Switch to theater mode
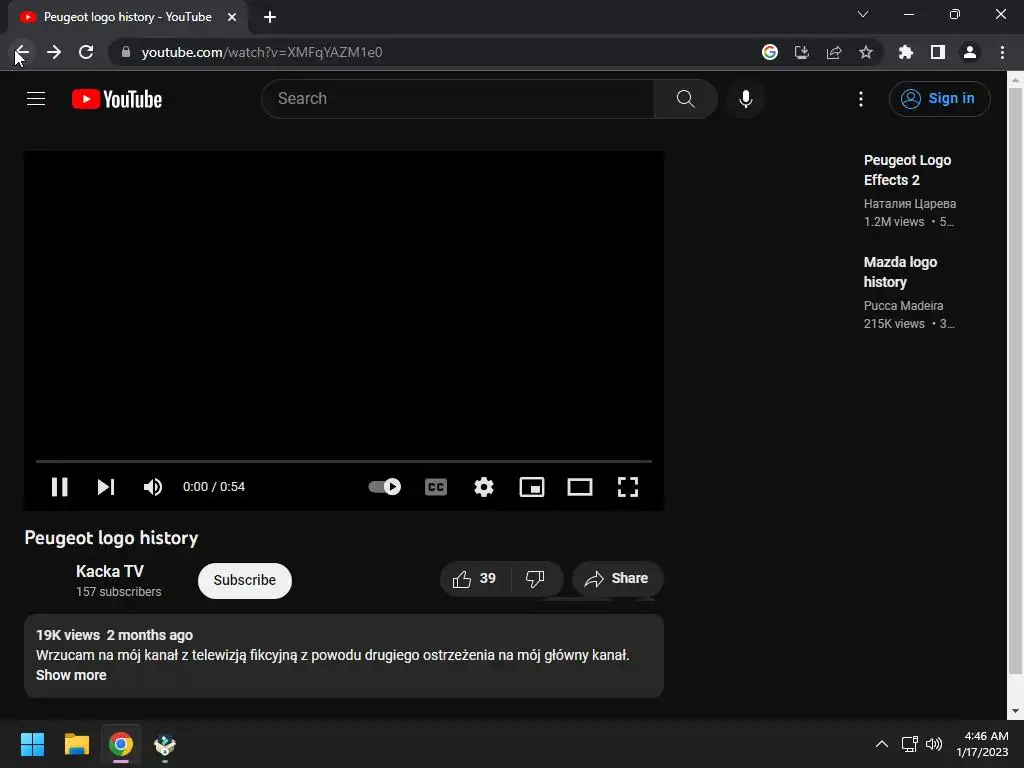Viewport: 1024px width, 768px height. 580,487
